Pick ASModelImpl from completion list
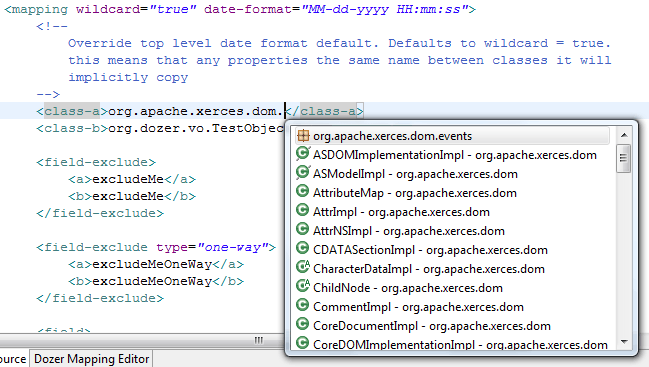649x367 pixels. coord(452,174)
